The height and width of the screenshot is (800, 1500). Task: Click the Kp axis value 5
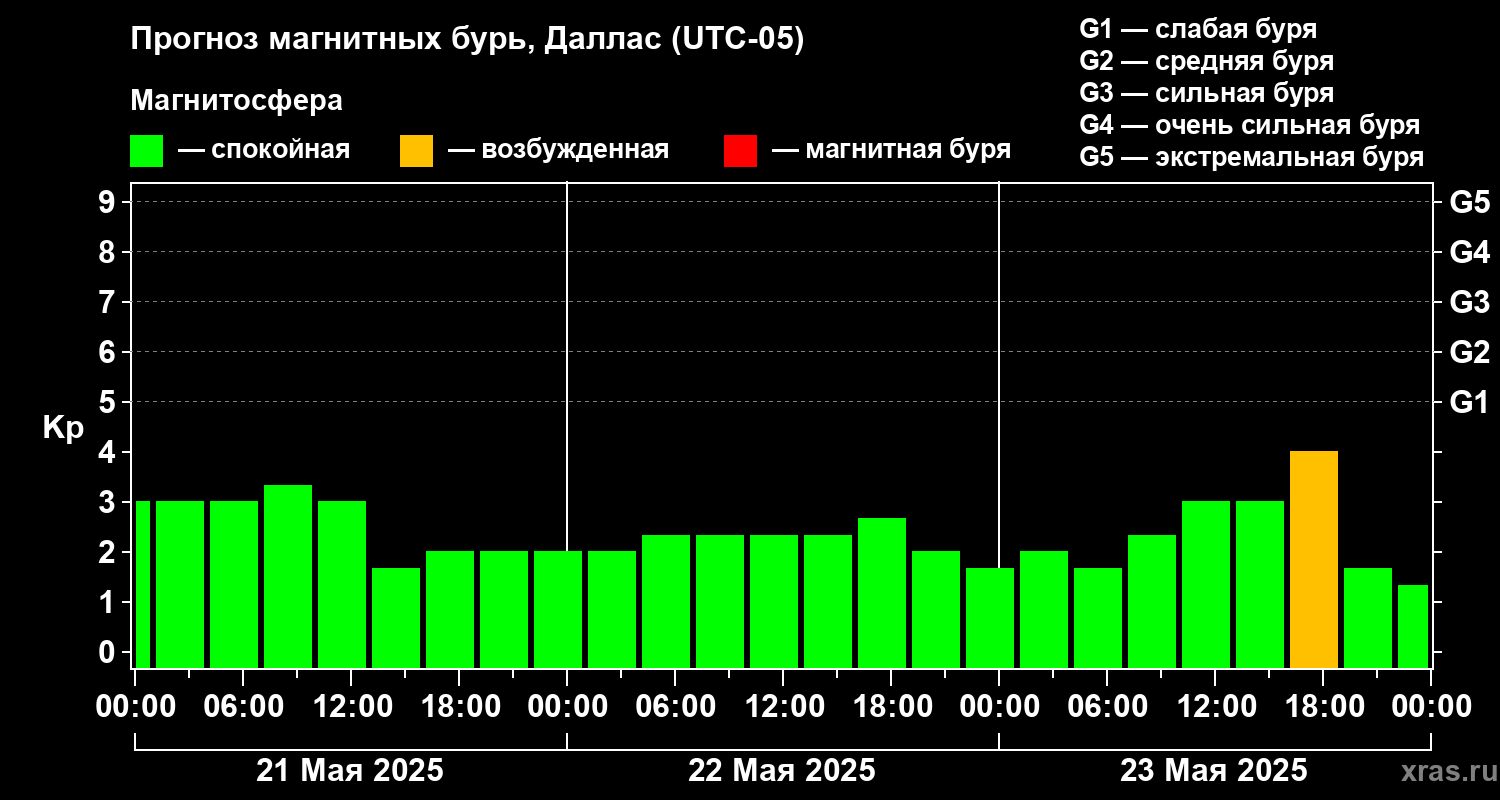pos(109,402)
